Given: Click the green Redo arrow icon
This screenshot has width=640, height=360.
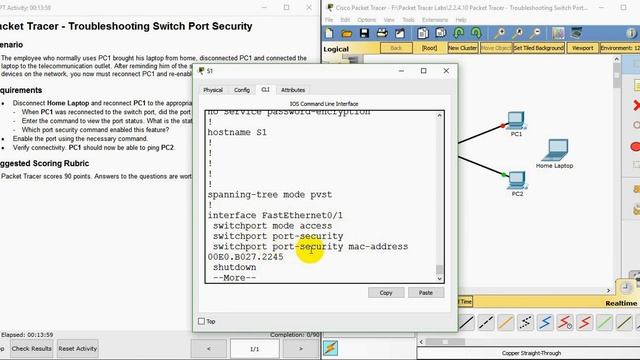Looking at the screenshot, I should click(x=476, y=33).
